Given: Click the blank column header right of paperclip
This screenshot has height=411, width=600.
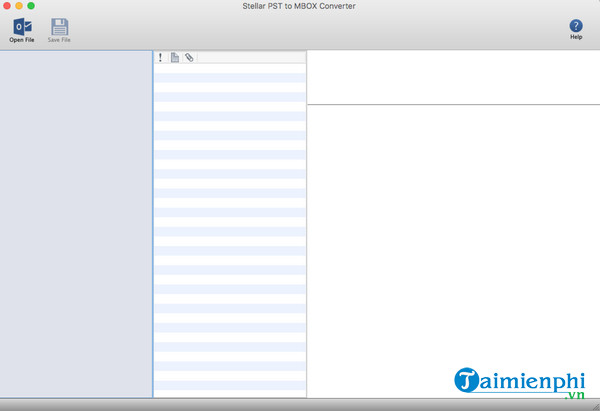Looking at the screenshot, I should pos(250,58).
